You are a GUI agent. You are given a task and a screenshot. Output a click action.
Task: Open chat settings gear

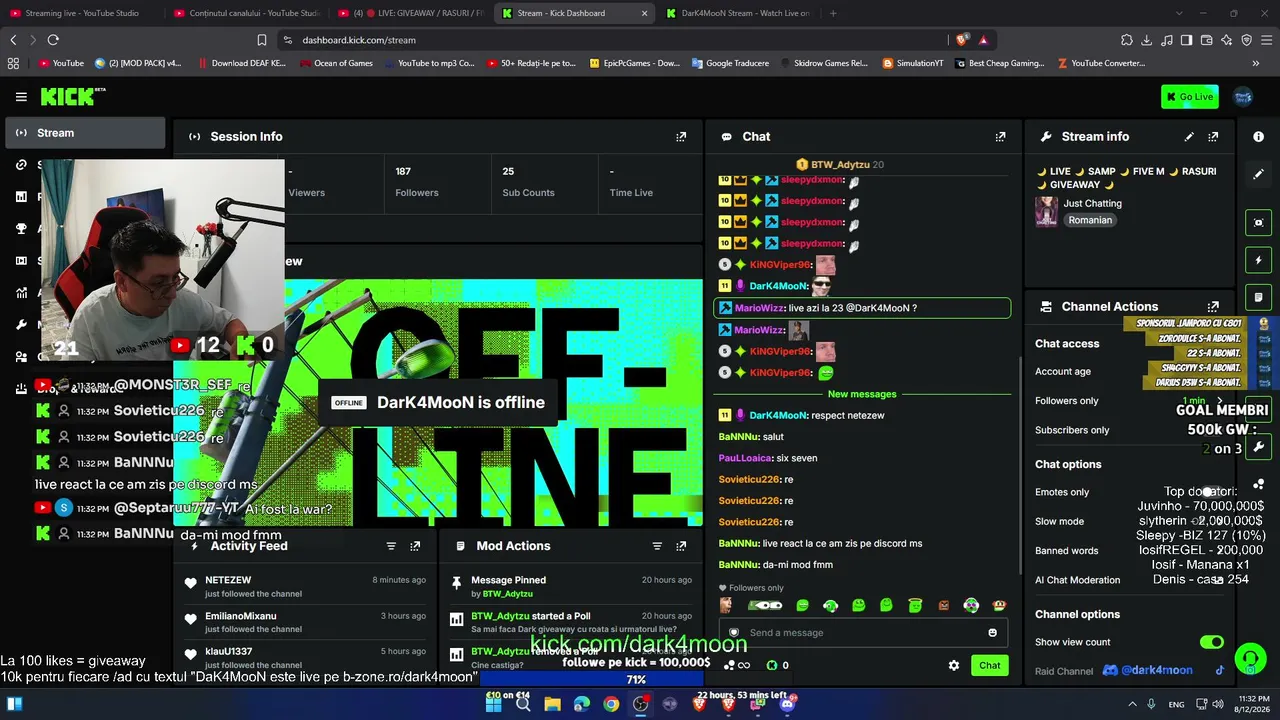tap(954, 665)
